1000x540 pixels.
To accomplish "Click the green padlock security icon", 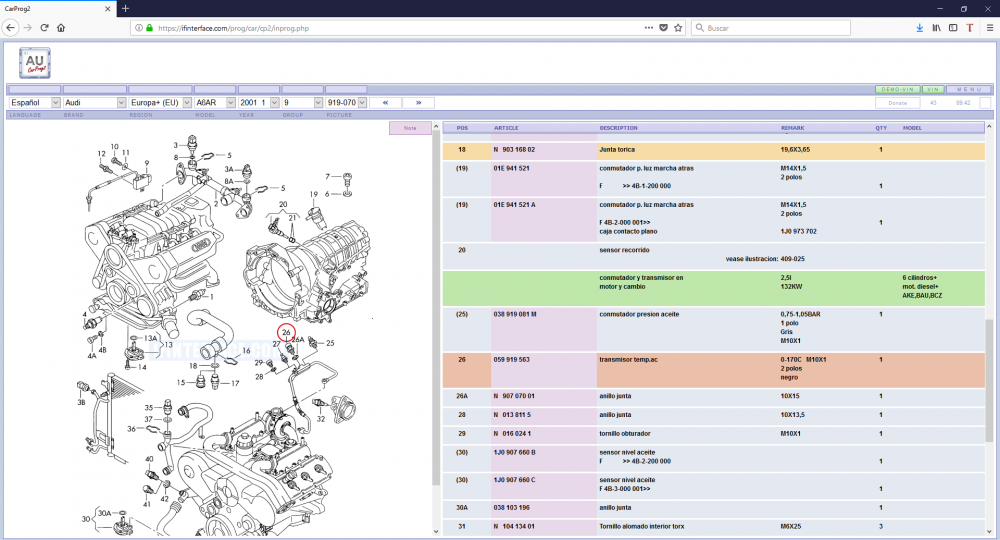I will pos(149,28).
